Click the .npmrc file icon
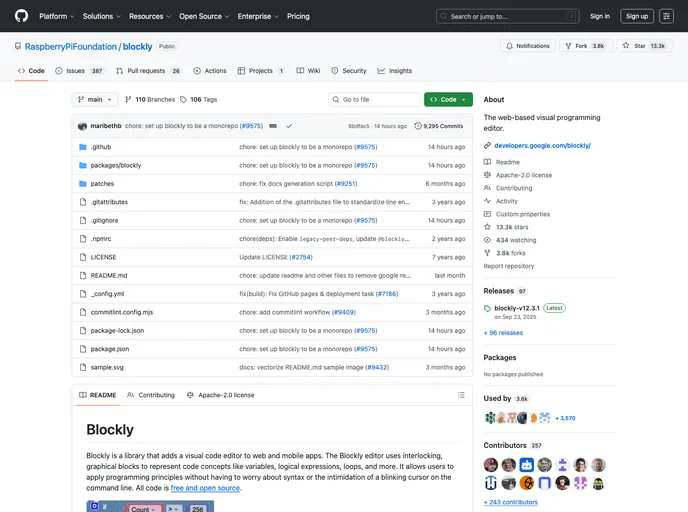Image resolution: width=688 pixels, height=512 pixels. [82, 239]
